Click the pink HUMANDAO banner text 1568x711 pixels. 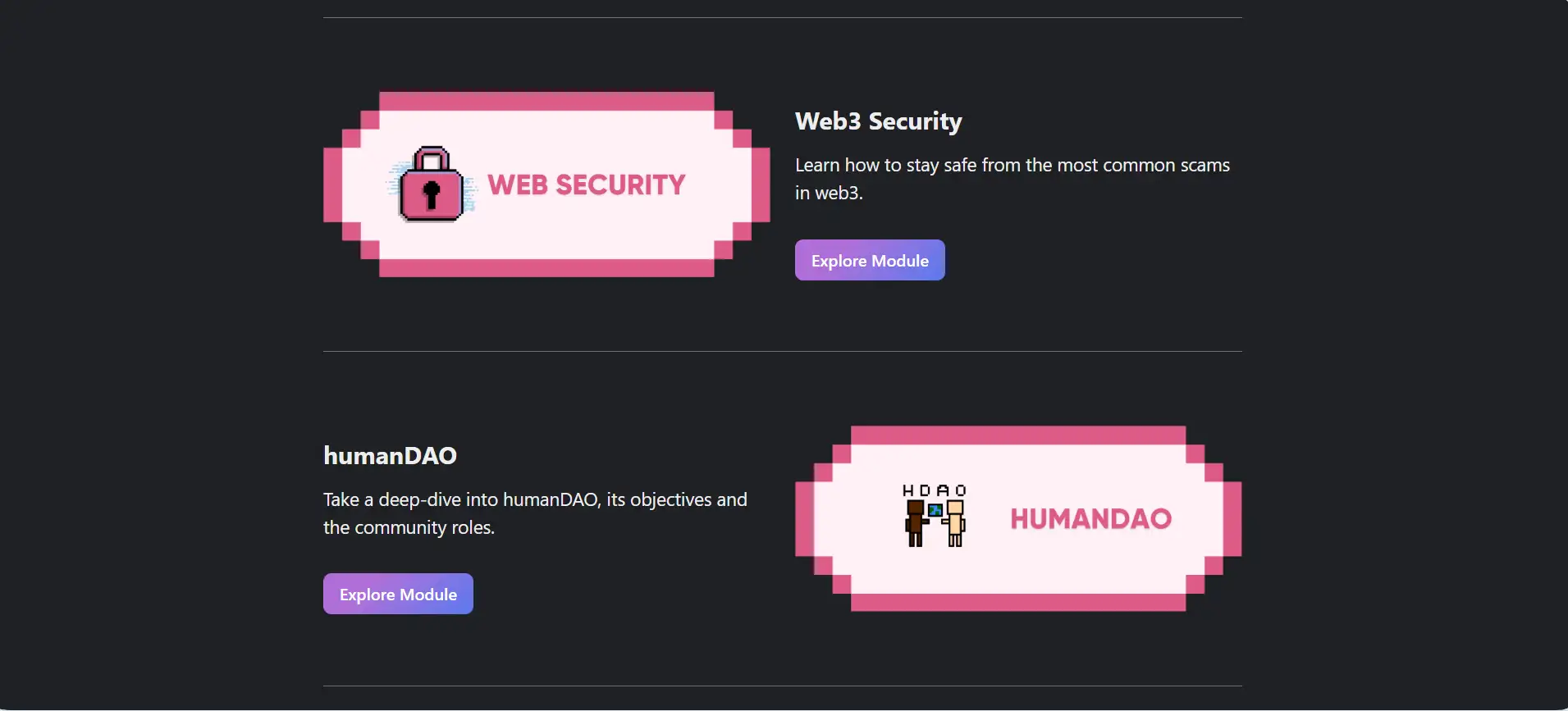(1090, 519)
